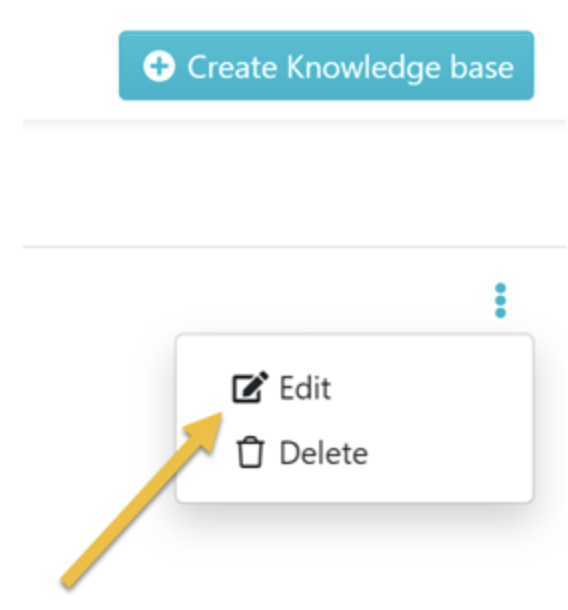Collapse the row actions menu via ellipsis
The height and width of the screenshot is (610, 568).
tap(500, 300)
